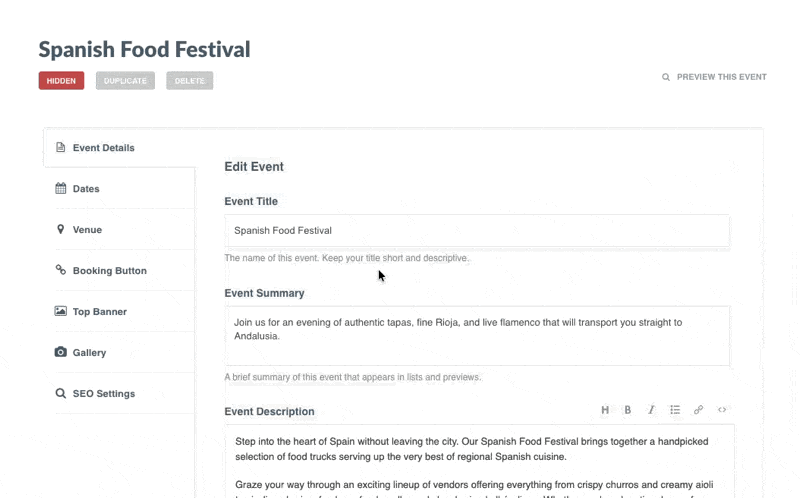Toggle italic in description editor

pyautogui.click(x=651, y=410)
